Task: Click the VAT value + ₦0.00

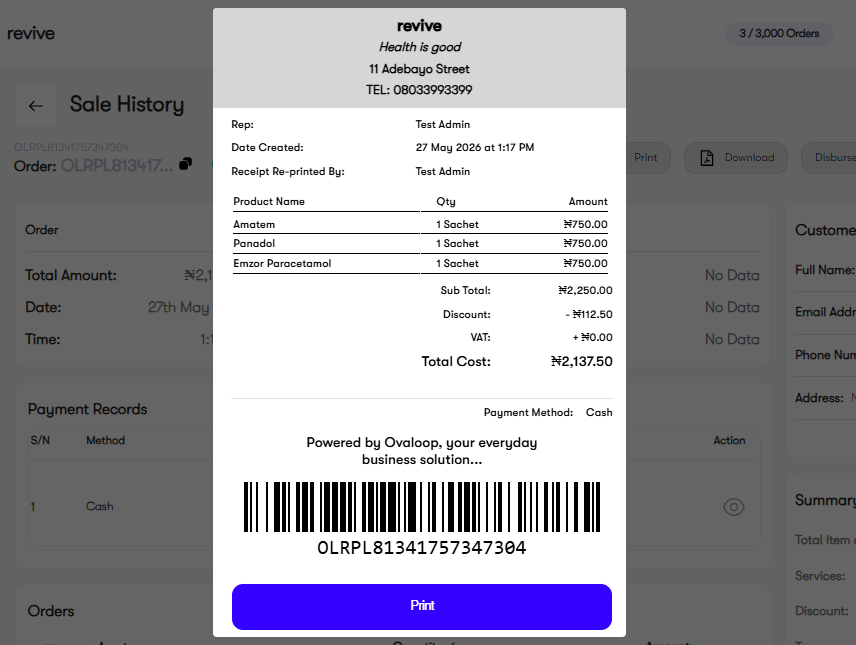Action: [x=592, y=338]
